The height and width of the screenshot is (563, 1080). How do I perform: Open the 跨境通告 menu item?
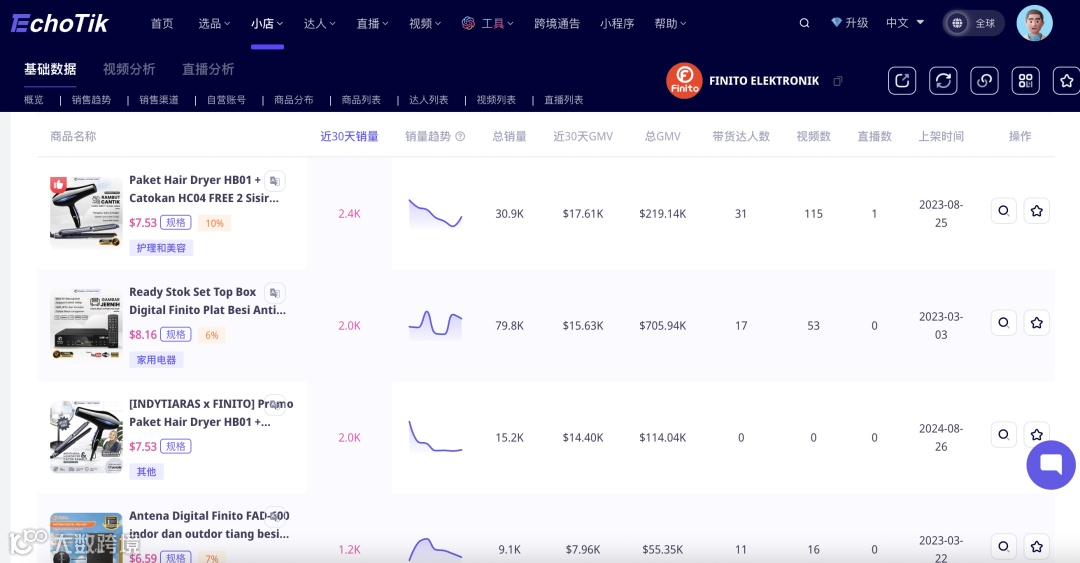pyautogui.click(x=557, y=23)
